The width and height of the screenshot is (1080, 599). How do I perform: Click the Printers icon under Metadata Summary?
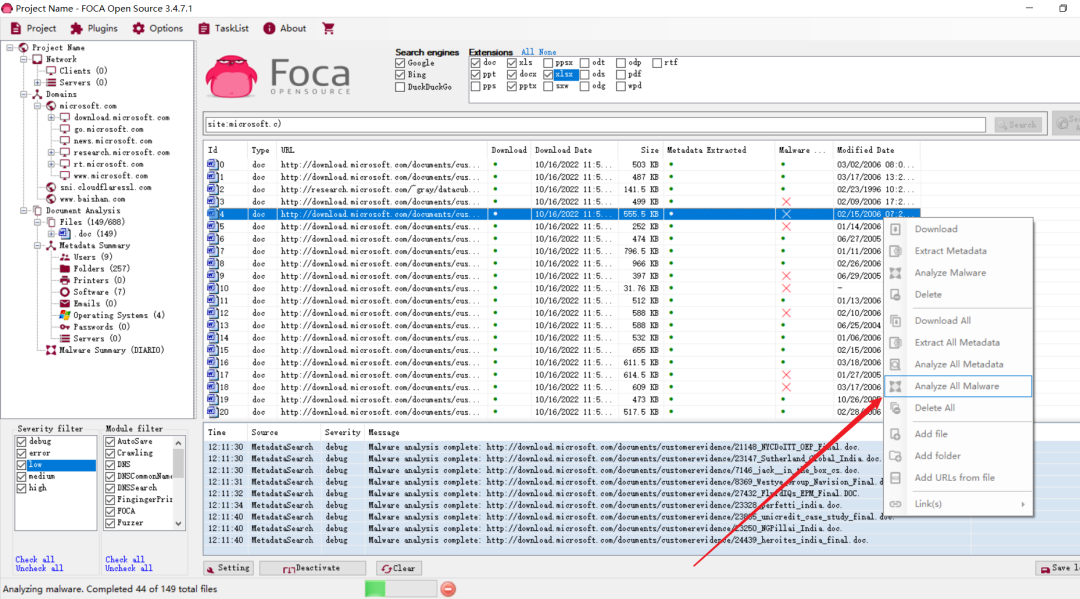pyautogui.click(x=65, y=280)
